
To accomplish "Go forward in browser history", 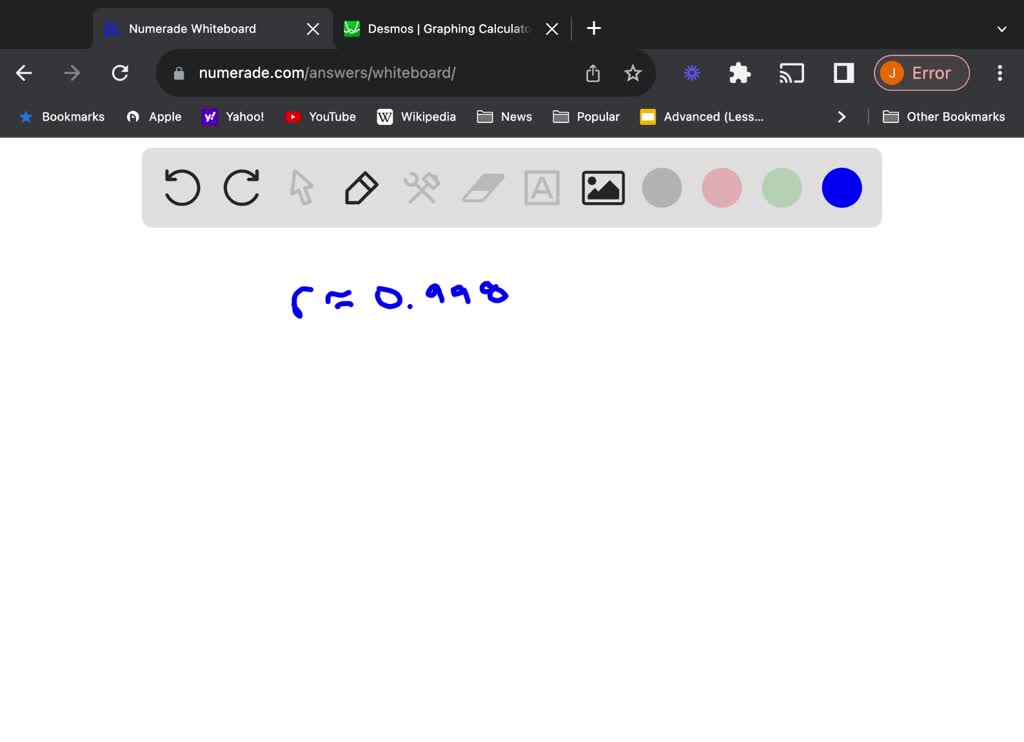I will tap(72, 73).
